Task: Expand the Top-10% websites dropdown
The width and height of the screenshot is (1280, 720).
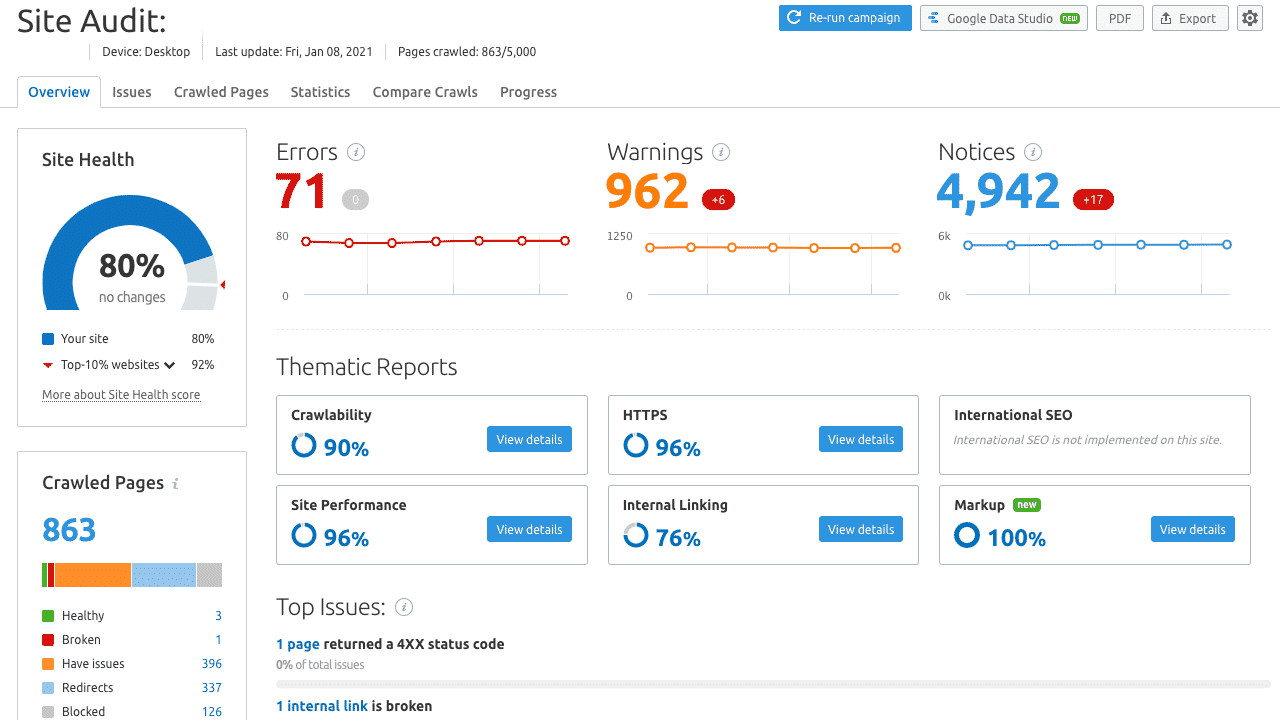Action: coord(169,365)
